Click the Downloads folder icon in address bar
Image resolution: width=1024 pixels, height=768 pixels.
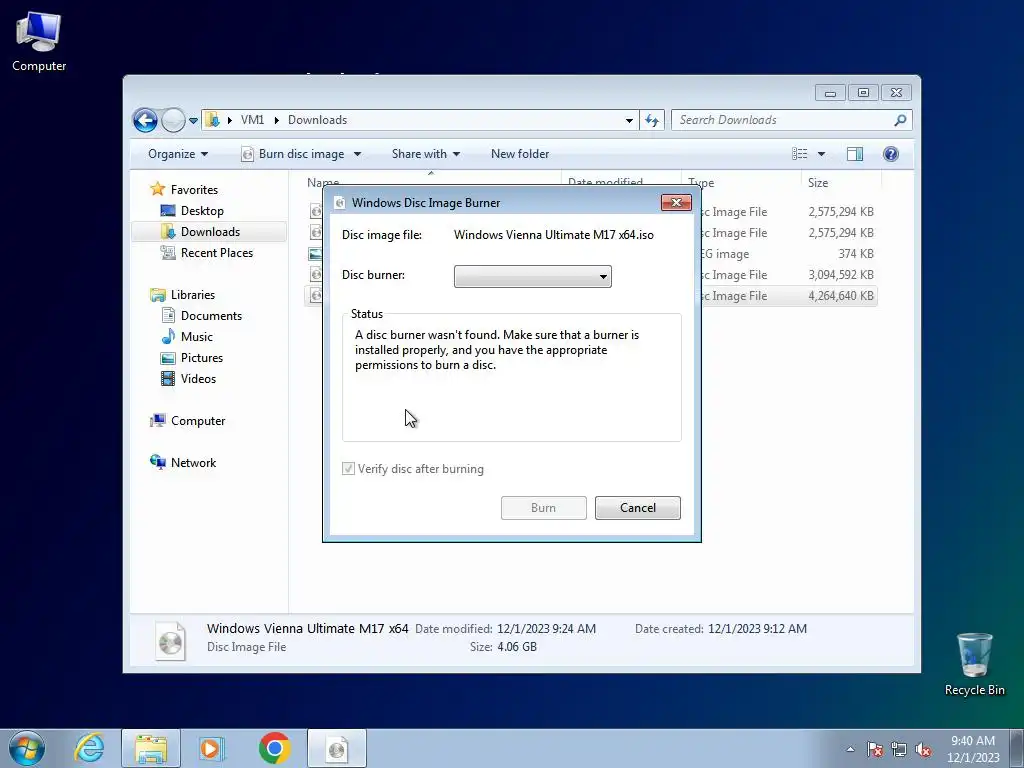pos(212,120)
